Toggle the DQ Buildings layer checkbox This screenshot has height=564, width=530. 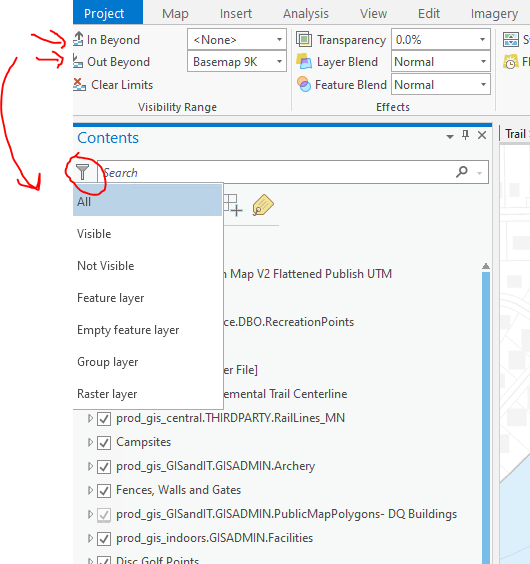tap(104, 515)
